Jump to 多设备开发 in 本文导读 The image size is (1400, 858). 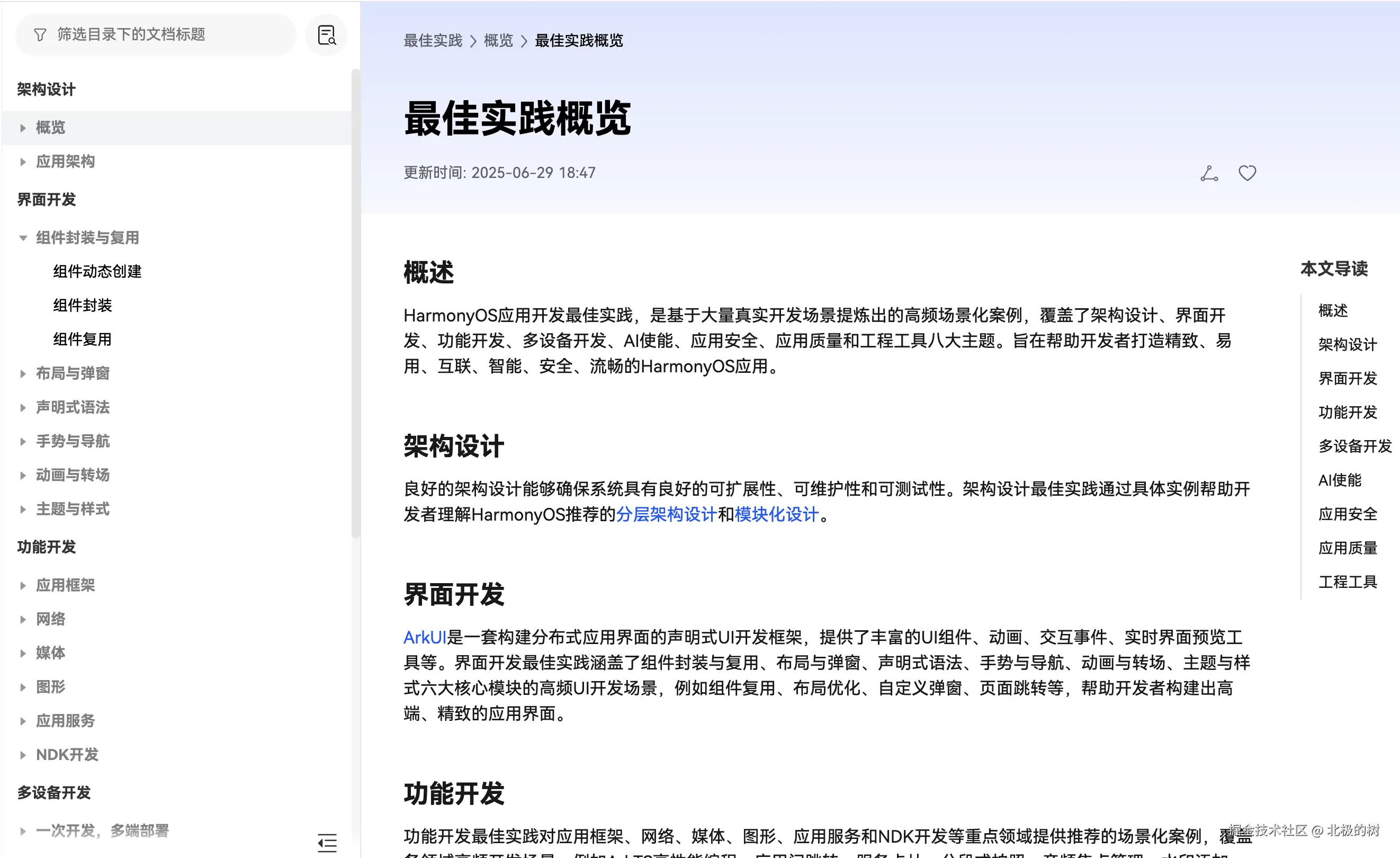1354,446
